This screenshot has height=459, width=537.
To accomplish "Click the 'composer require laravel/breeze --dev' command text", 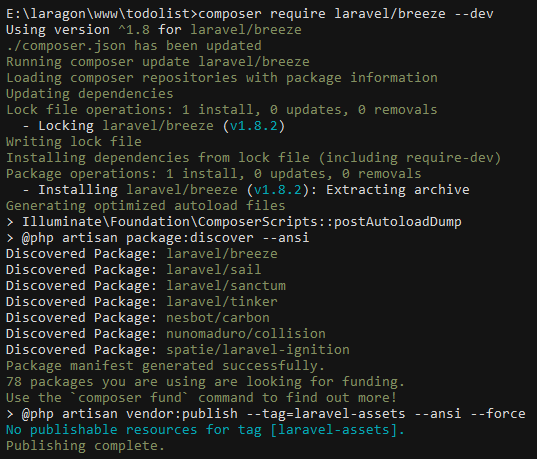I will click(346, 14).
